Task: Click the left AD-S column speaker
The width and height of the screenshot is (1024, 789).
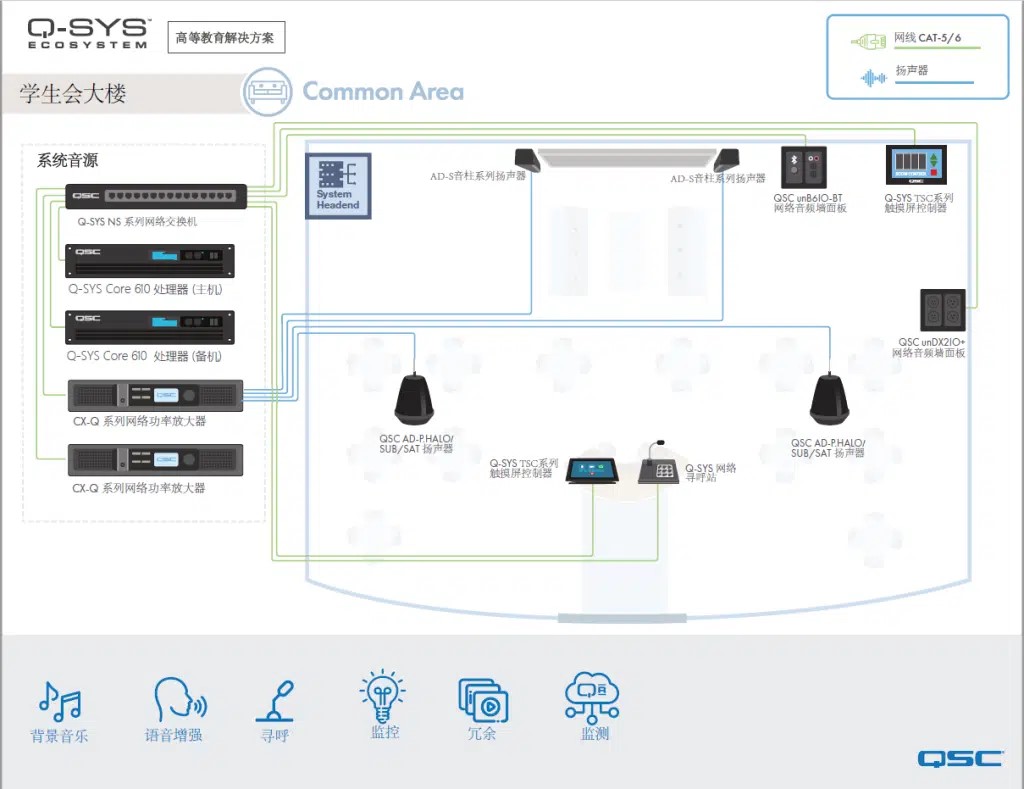Action: pos(528,159)
